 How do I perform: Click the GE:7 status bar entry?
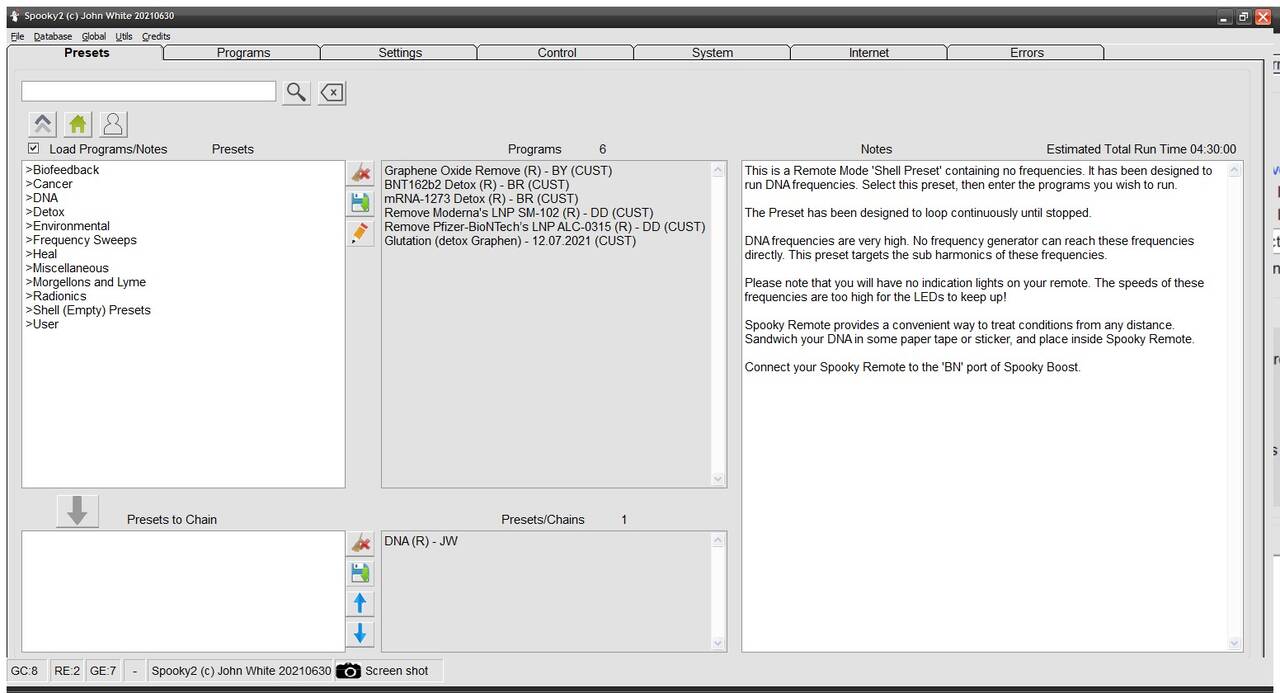[103, 671]
